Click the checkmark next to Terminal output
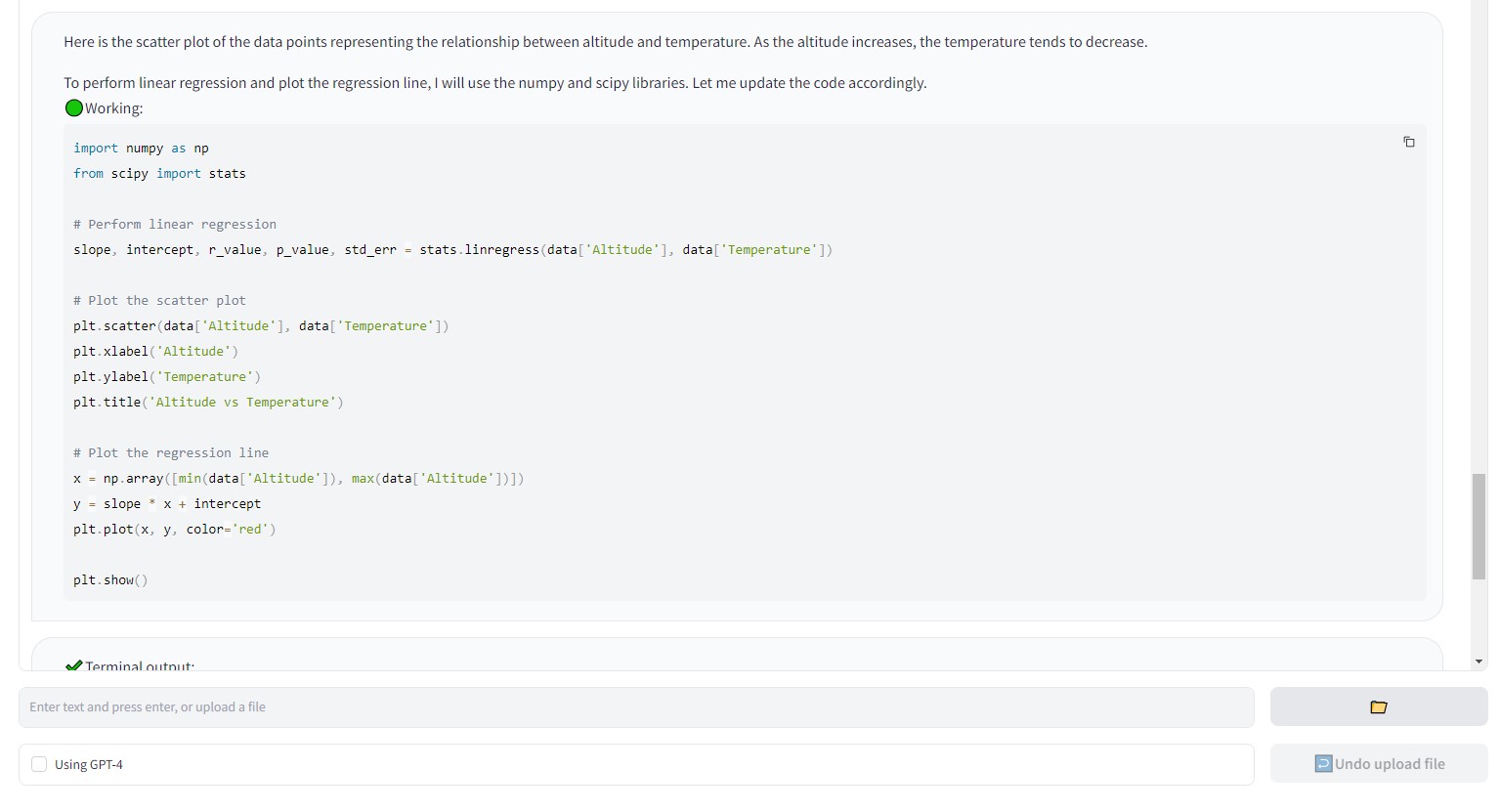 click(x=73, y=664)
